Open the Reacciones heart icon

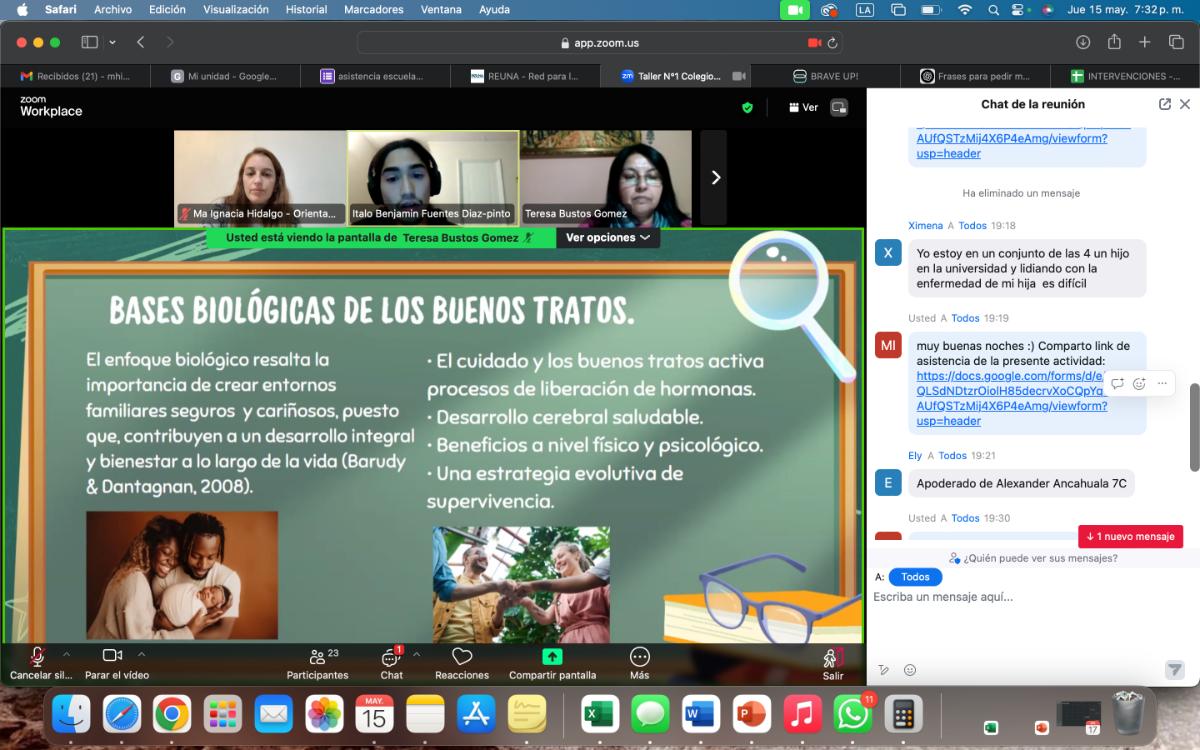tap(461, 657)
